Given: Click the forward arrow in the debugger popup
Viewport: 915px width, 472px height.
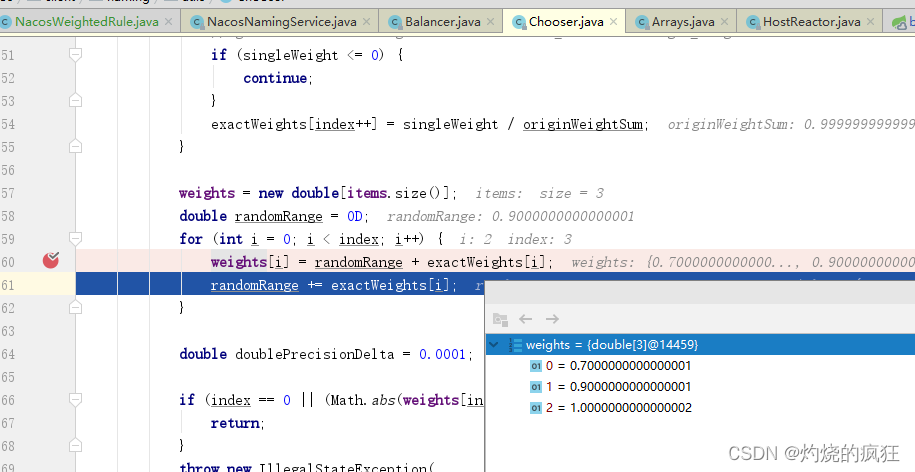Looking at the screenshot, I should [x=552, y=319].
